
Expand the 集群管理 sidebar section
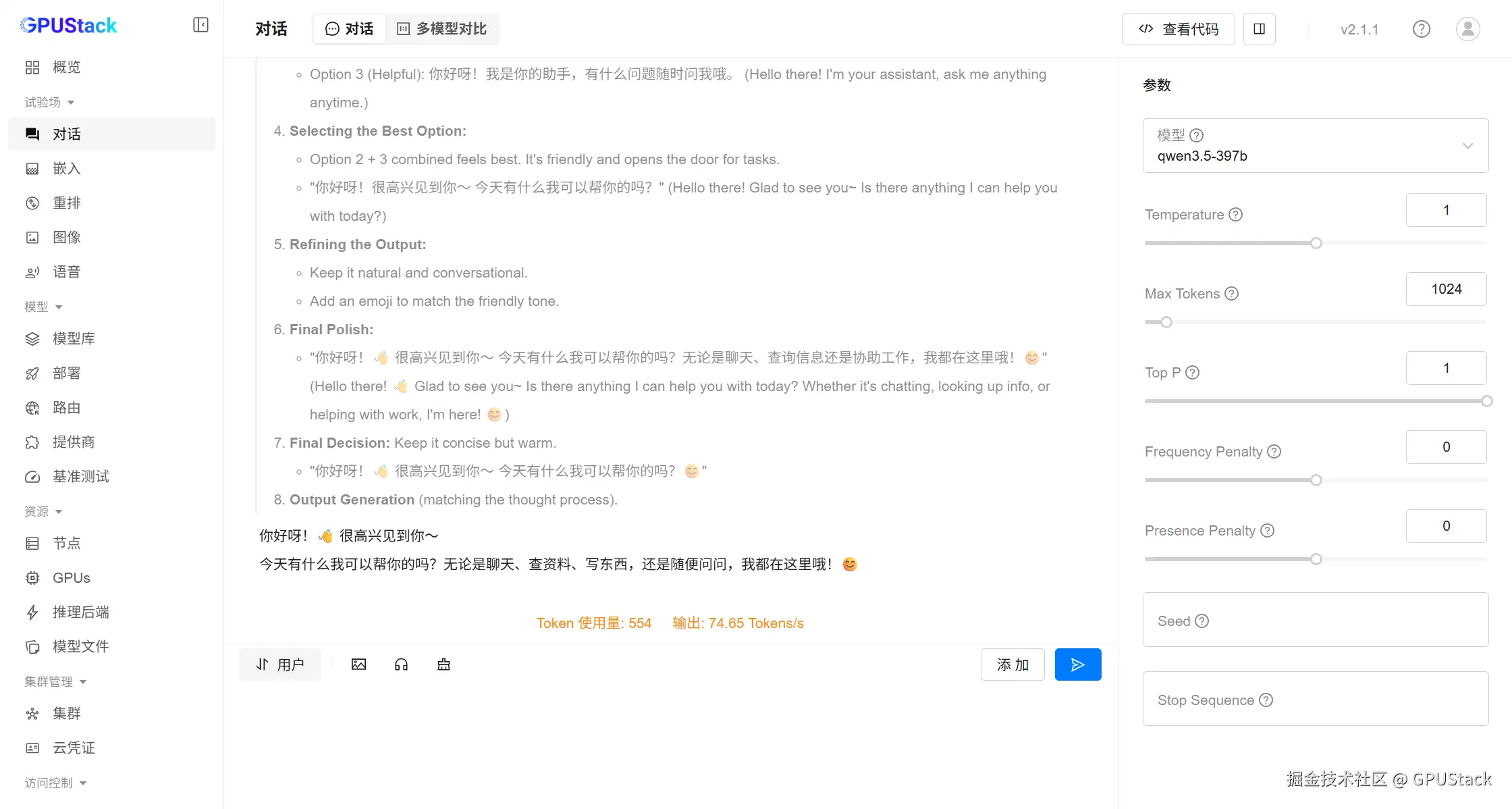(x=55, y=682)
